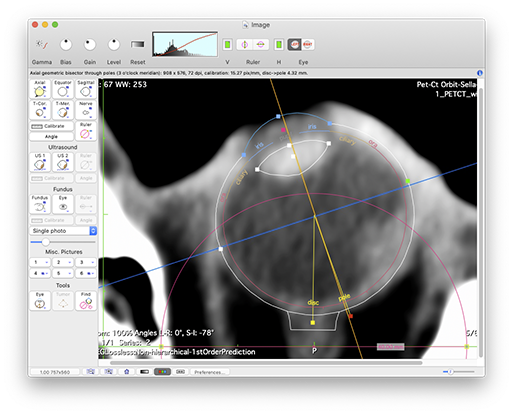This screenshot has width=513, height=414.
Task: Open Misc. Pictures slot 3 menu
Action: coord(86,262)
